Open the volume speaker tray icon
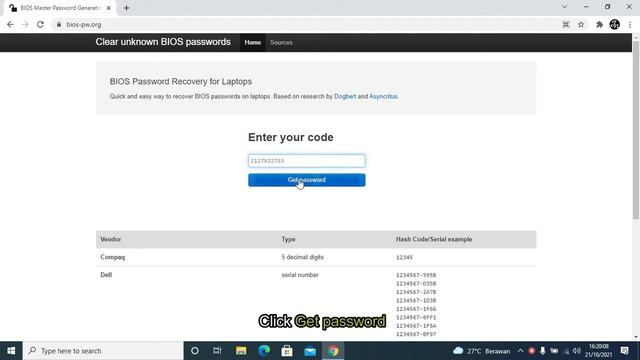This screenshot has height=360, width=640. pos(577,351)
